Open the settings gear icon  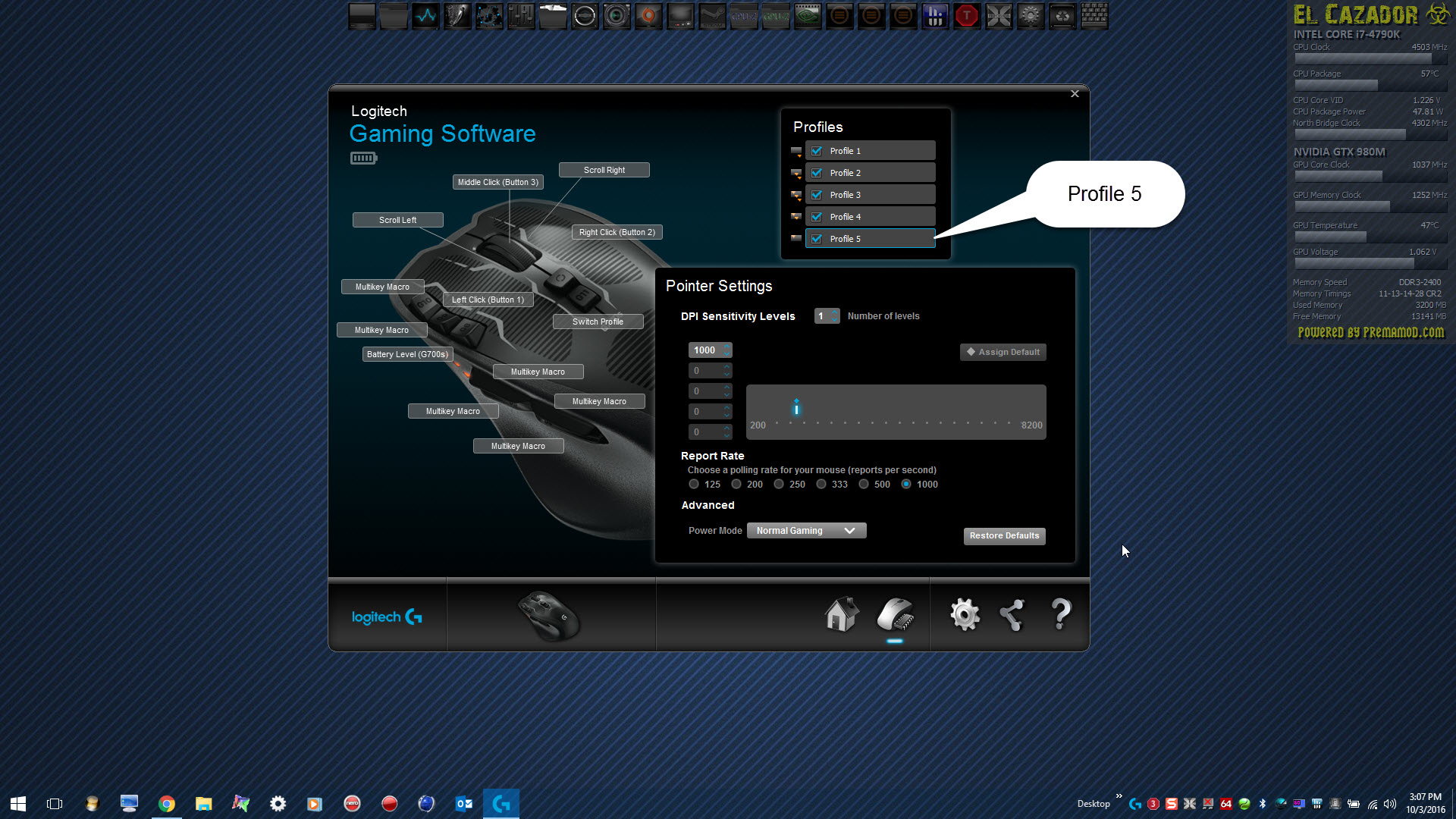pos(965,614)
